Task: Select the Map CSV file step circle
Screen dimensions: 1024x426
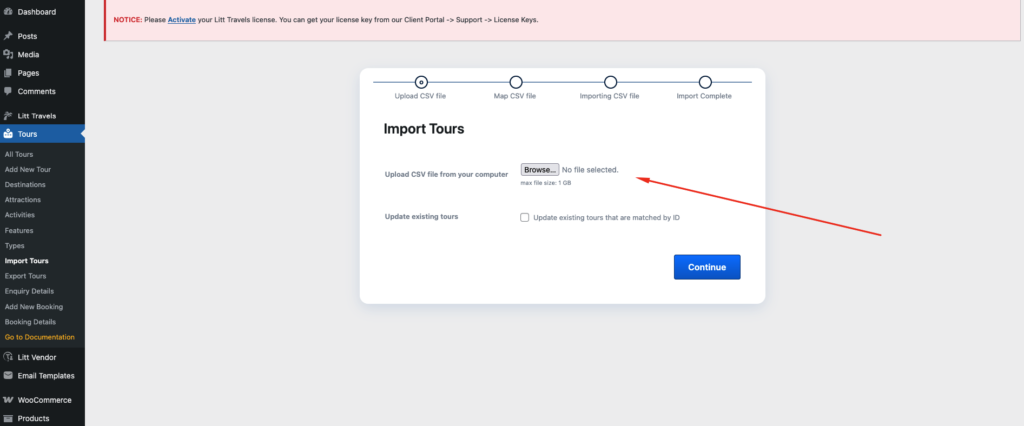Action: click(x=516, y=82)
